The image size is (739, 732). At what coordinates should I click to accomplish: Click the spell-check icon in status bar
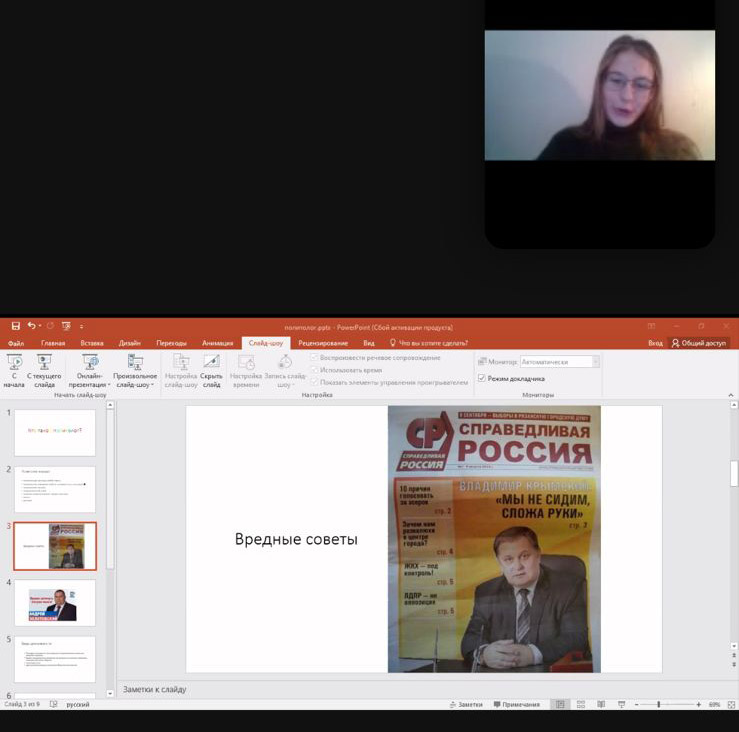(53, 704)
